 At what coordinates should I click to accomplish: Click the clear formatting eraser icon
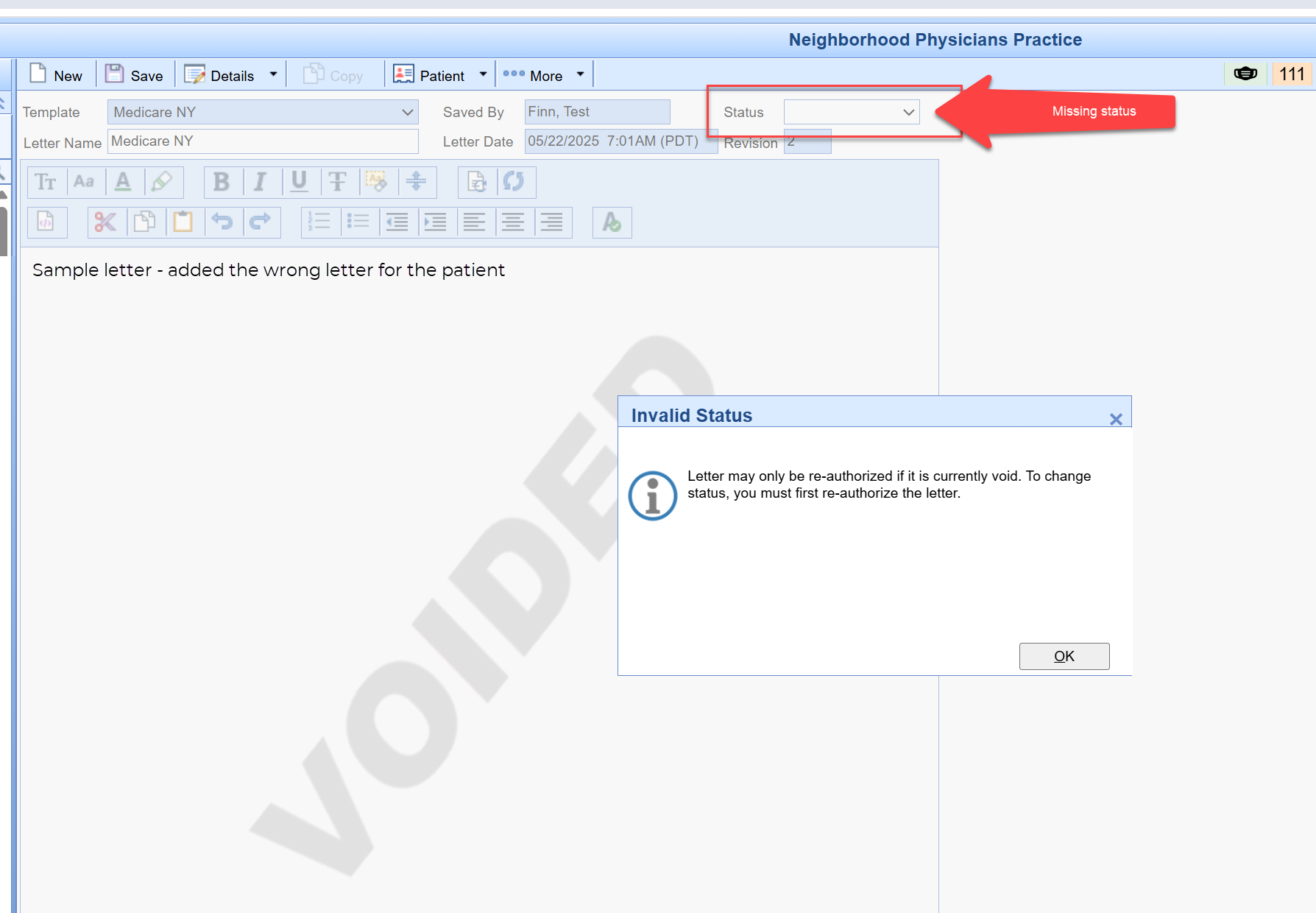click(377, 182)
